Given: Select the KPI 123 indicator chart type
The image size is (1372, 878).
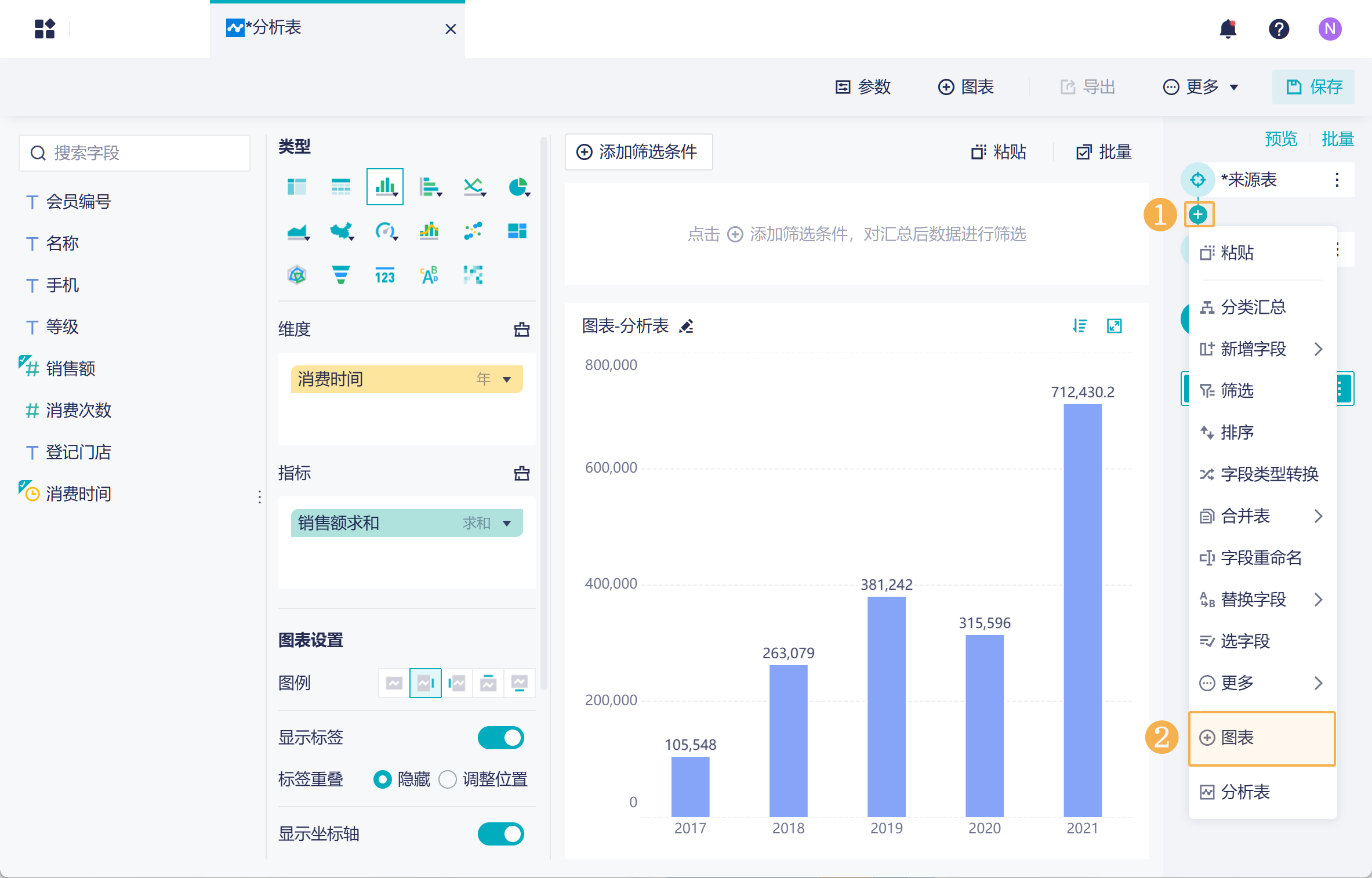Looking at the screenshot, I should 384,275.
